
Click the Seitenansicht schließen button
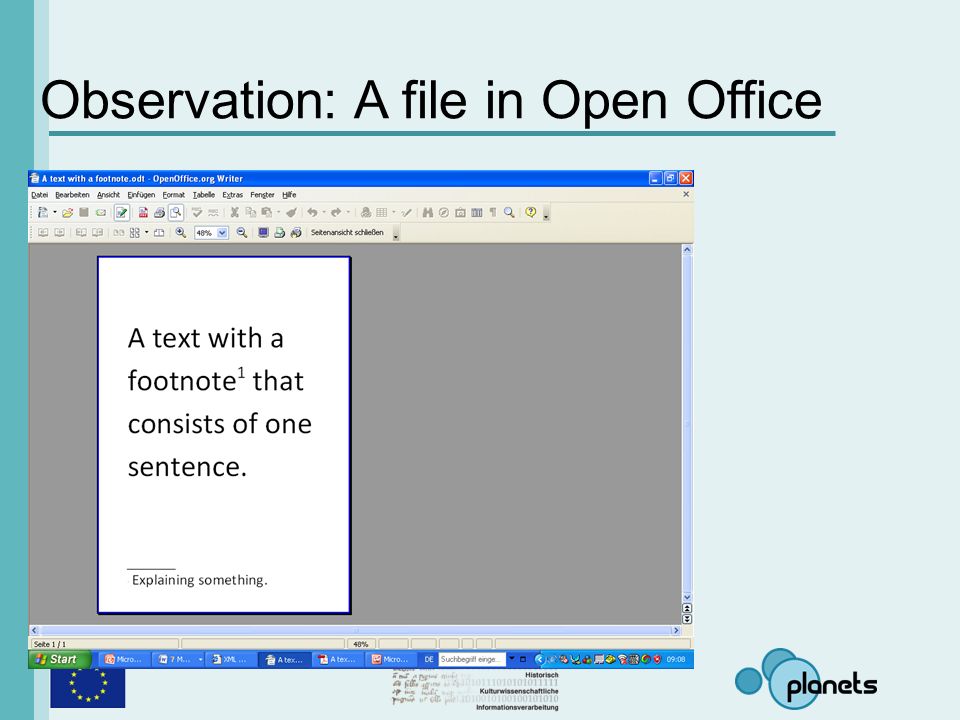347,233
